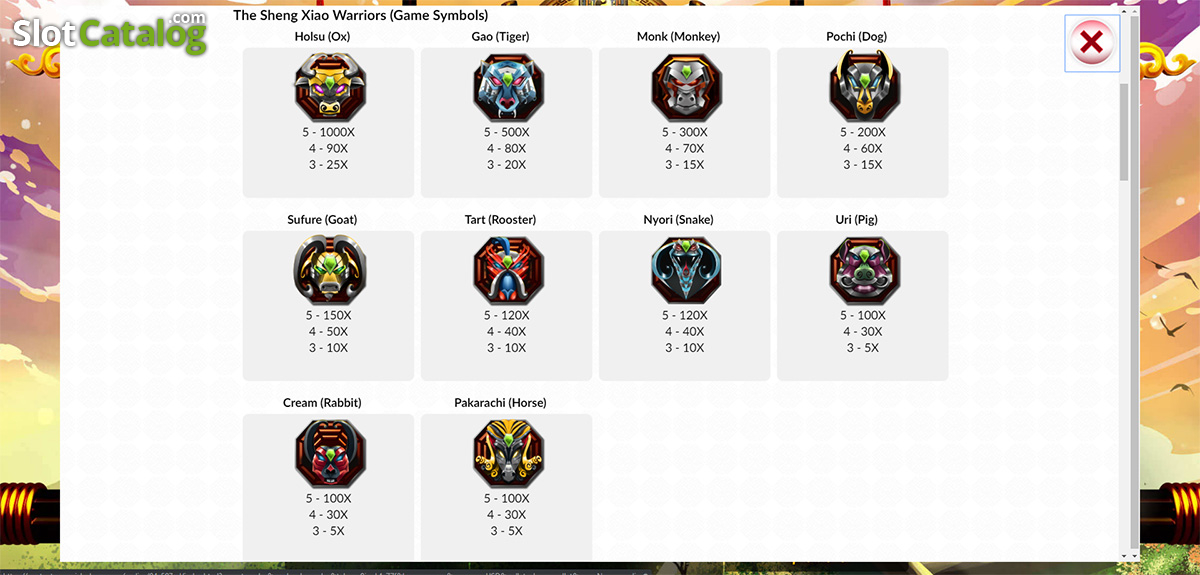Click the scrollbar down arrow
This screenshot has height=575, width=1200.
(x=1125, y=555)
